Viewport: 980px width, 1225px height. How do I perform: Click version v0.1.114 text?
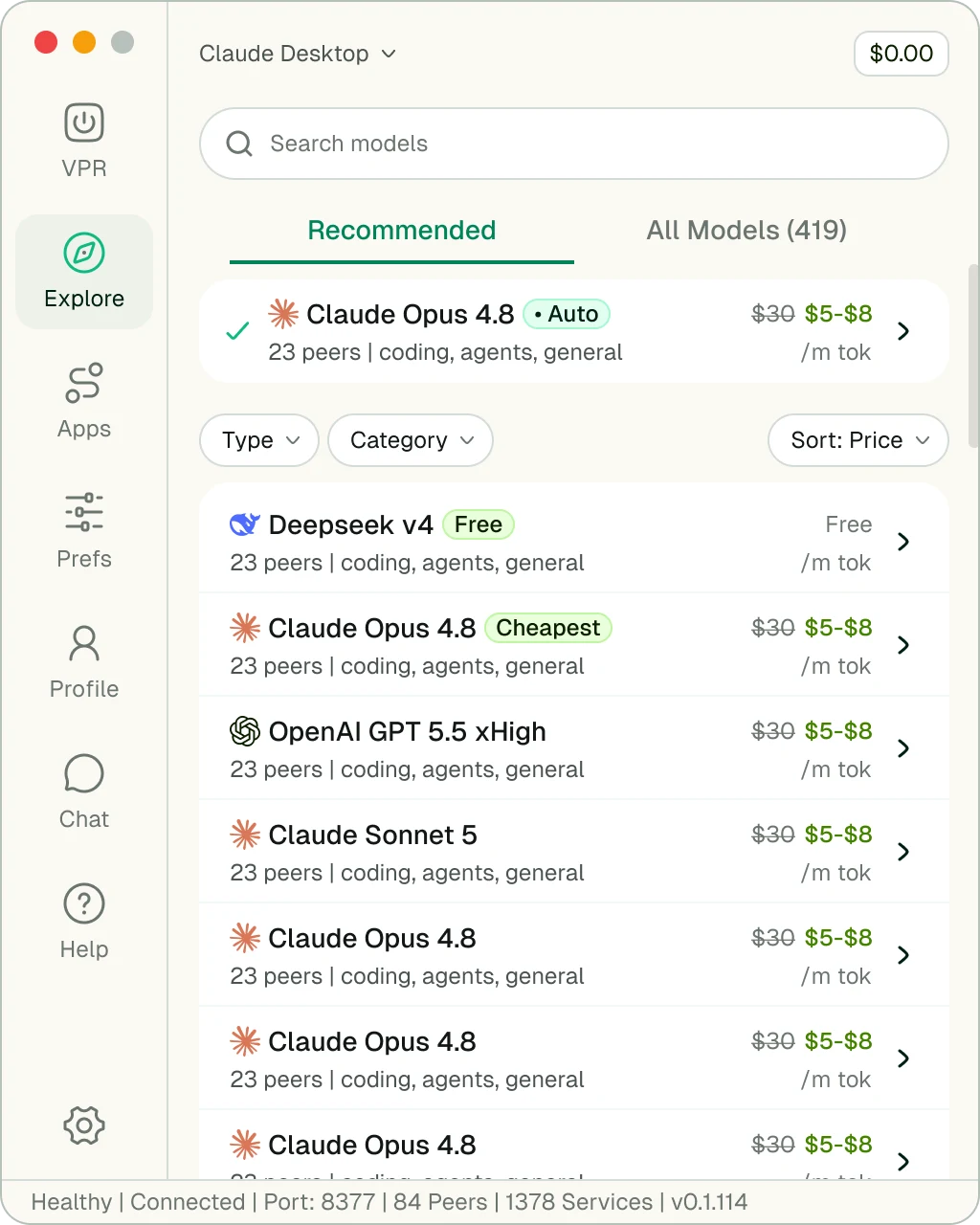[x=709, y=1202]
